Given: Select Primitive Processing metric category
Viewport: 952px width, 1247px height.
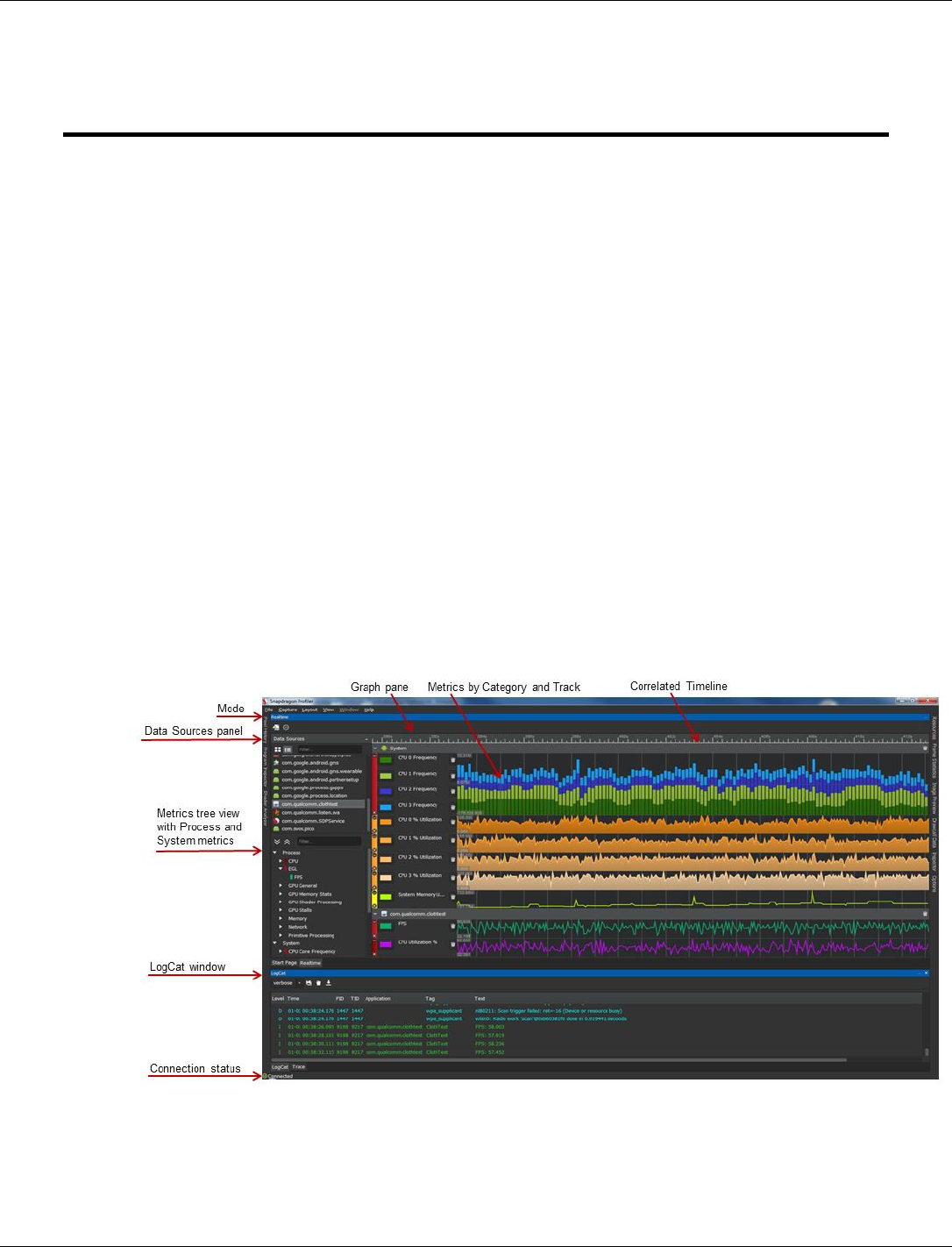Looking at the screenshot, I should pyautogui.click(x=311, y=936).
